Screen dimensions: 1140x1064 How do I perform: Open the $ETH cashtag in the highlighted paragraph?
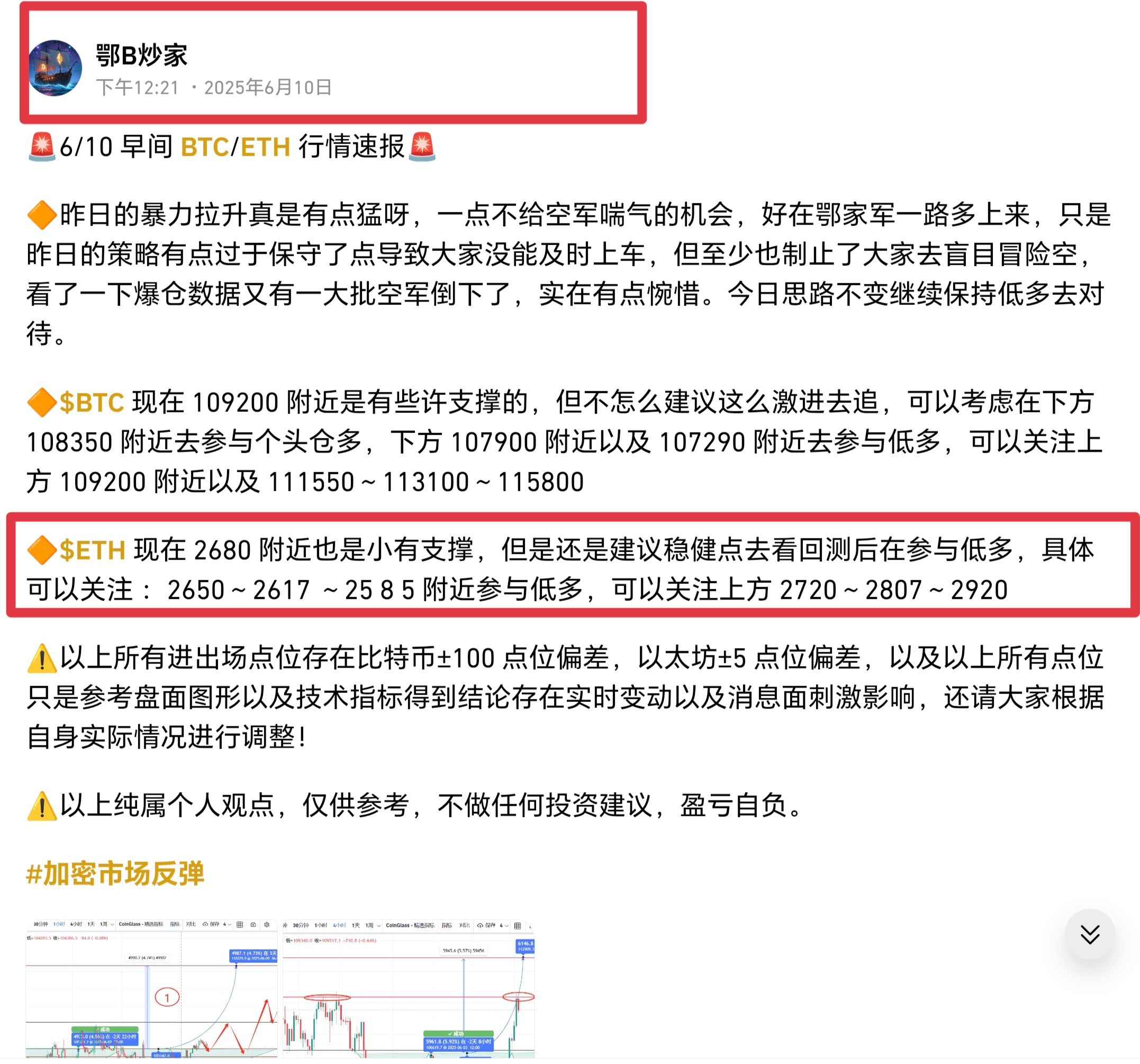(x=92, y=550)
